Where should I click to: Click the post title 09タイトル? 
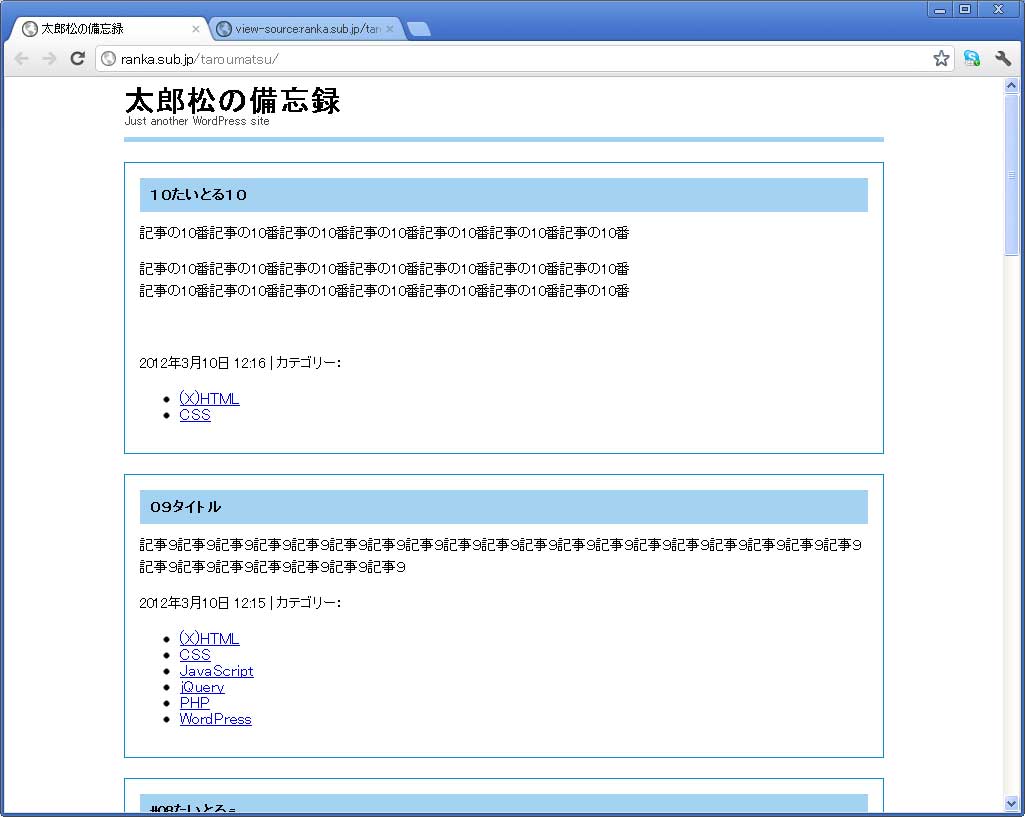point(186,507)
